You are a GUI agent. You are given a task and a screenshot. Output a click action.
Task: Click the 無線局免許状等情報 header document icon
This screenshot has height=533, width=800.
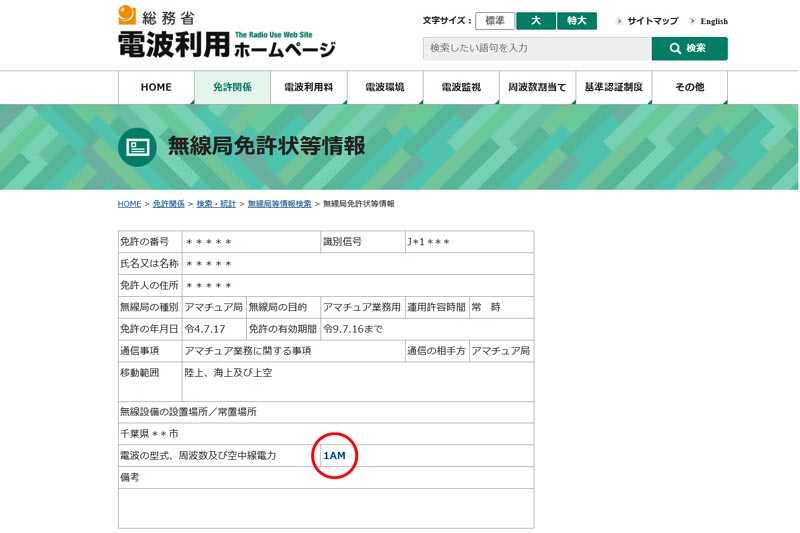tap(137, 147)
